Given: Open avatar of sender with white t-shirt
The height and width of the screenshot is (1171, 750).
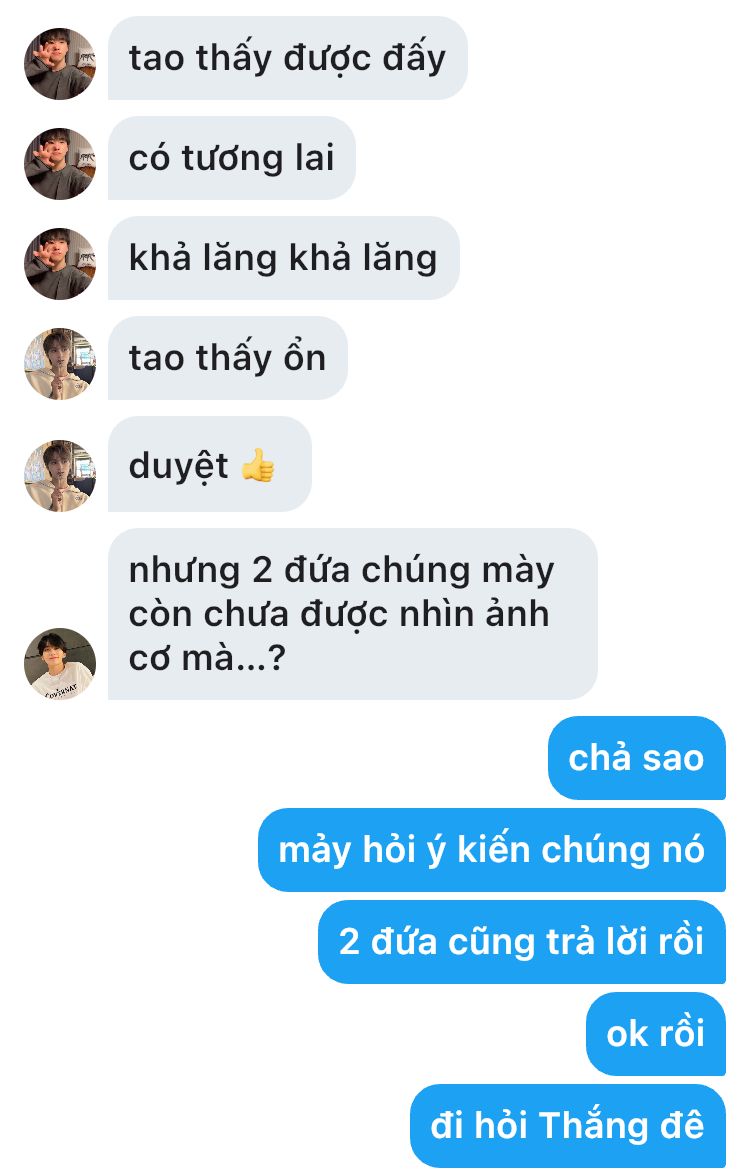Looking at the screenshot, I should [60, 664].
